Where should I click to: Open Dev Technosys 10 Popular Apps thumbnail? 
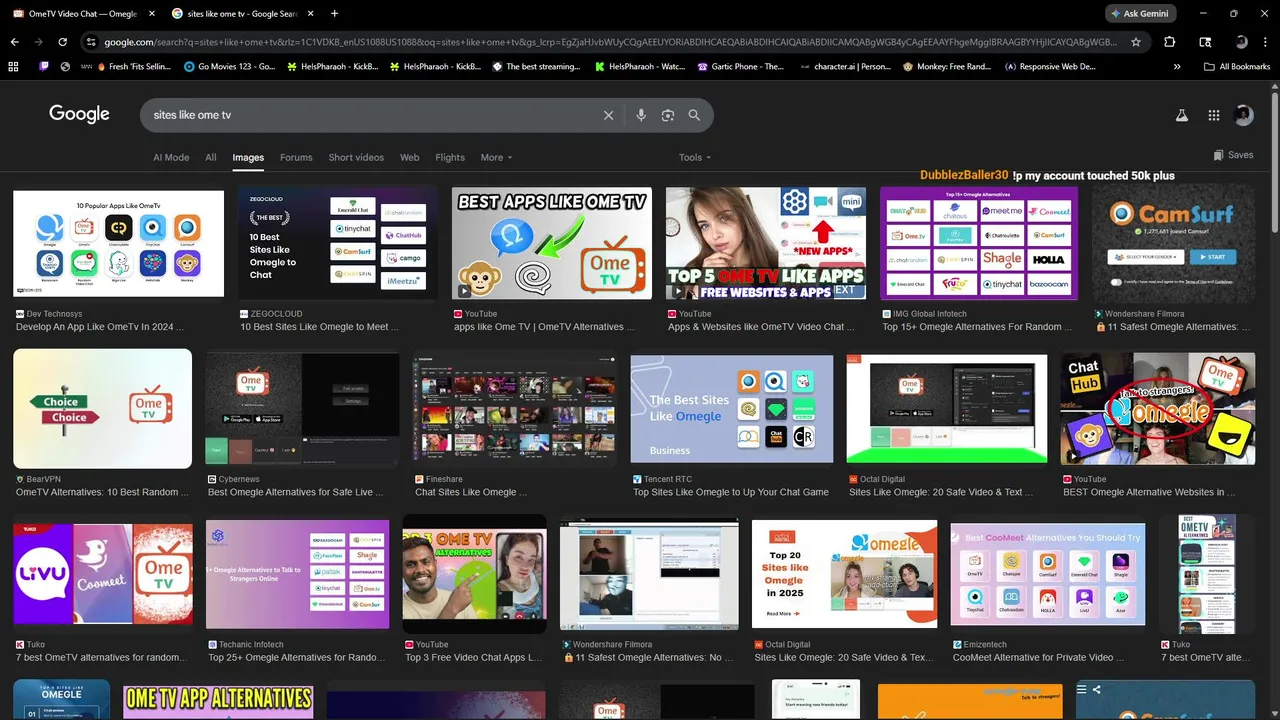118,243
